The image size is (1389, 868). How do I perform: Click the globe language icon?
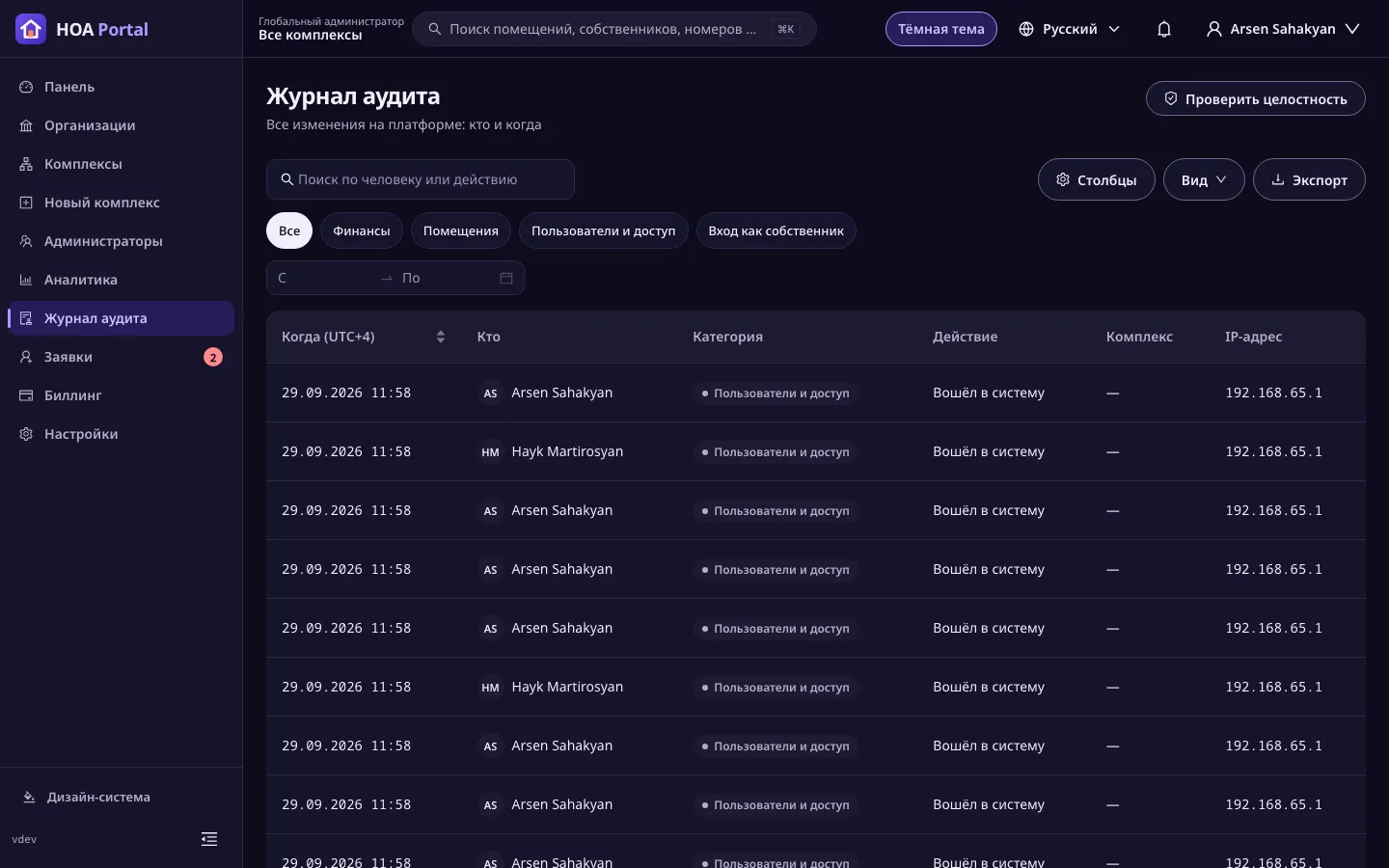[1026, 29]
